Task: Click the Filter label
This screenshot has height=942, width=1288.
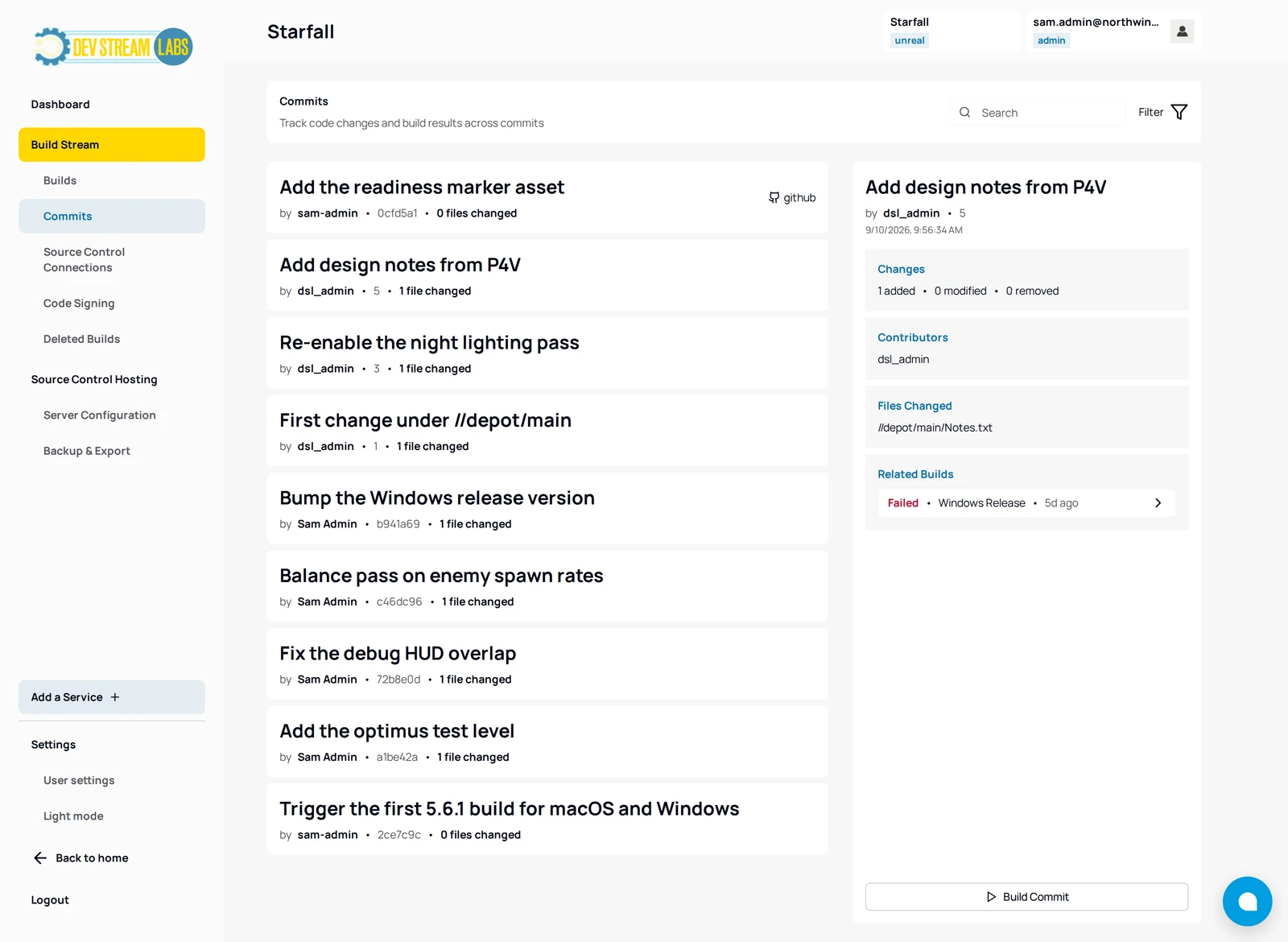Action: pyautogui.click(x=1150, y=112)
